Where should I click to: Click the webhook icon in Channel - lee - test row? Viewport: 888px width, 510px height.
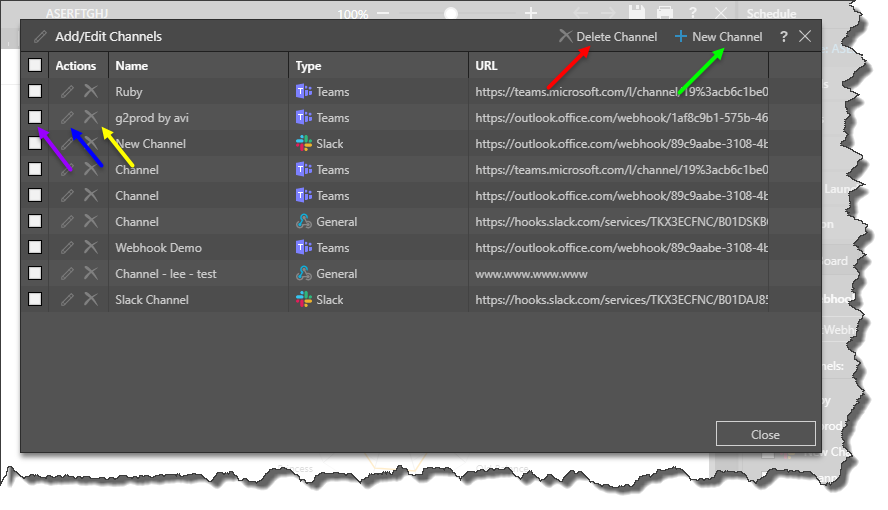[x=304, y=273]
